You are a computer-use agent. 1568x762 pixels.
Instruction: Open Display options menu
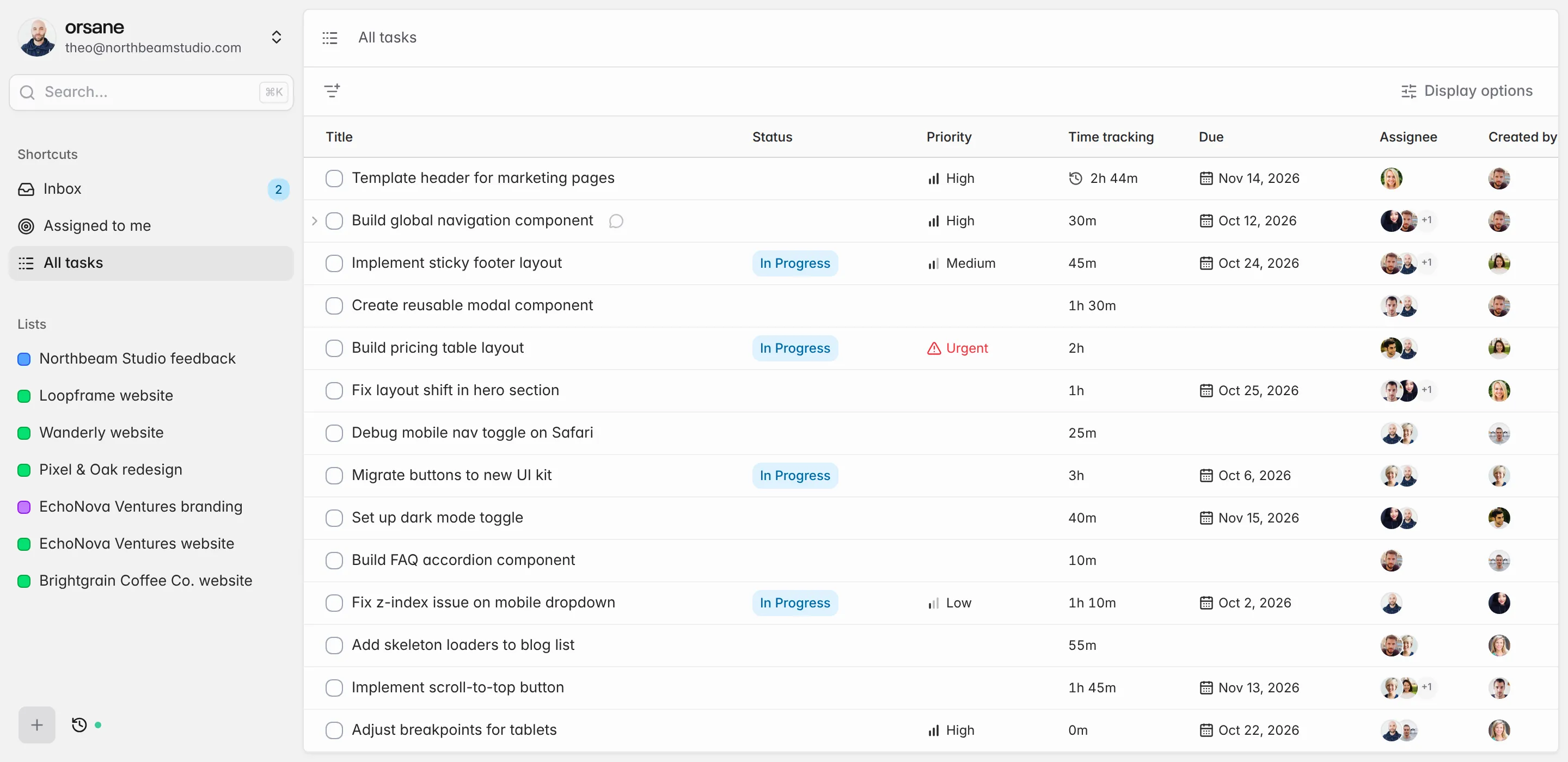pos(1467,91)
